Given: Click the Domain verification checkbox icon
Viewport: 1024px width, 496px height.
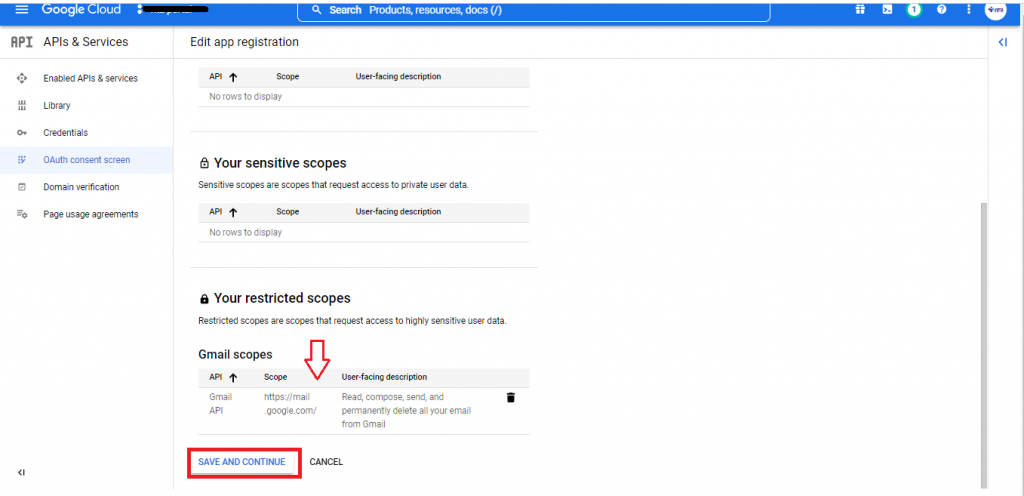Looking at the screenshot, I should pos(22,187).
